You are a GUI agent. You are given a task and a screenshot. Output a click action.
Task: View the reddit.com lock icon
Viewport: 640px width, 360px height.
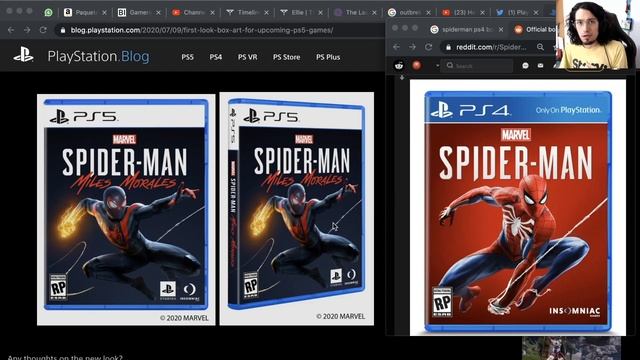pos(449,47)
